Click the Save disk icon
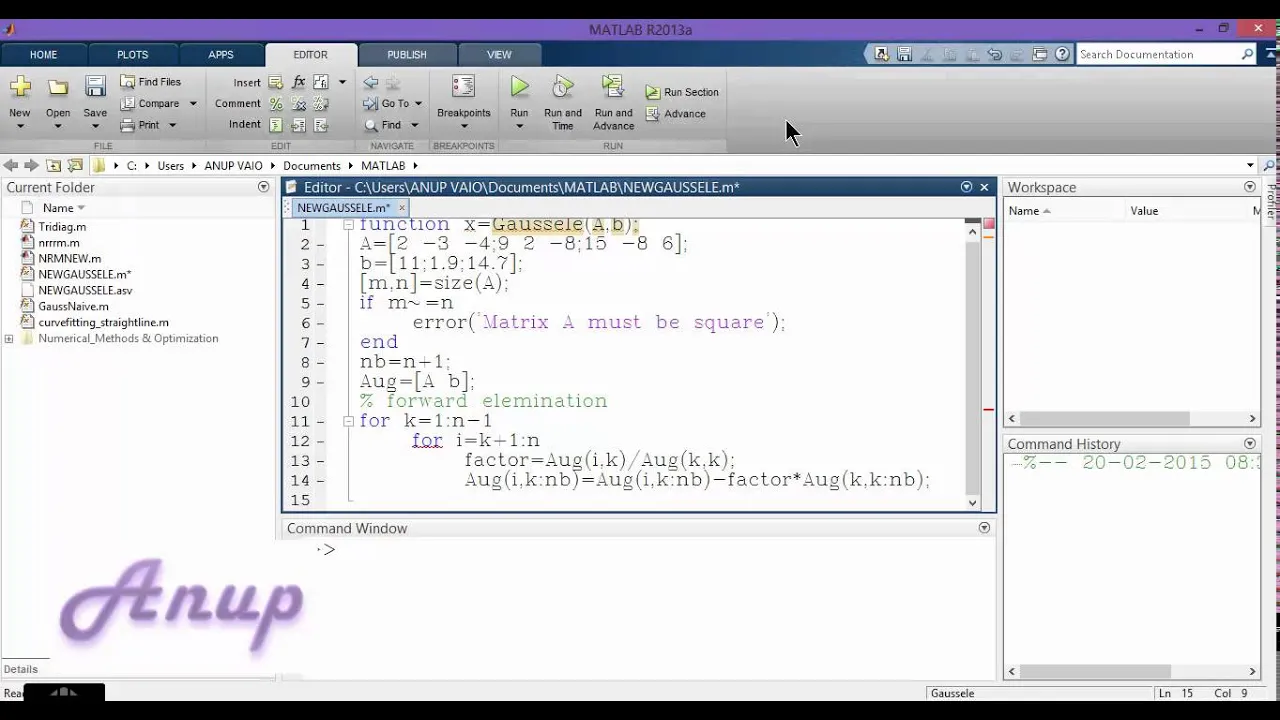 (95, 88)
